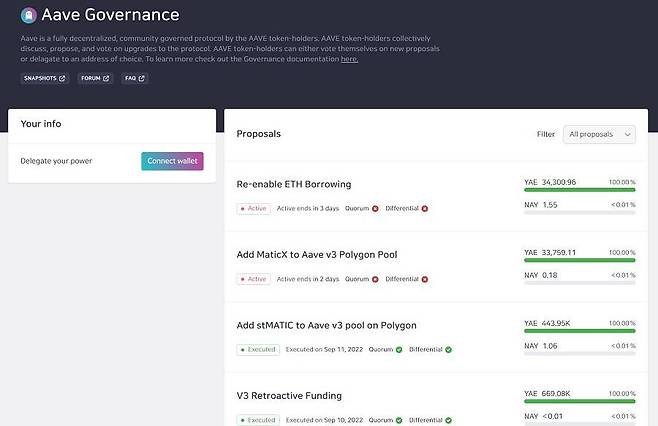Click the Aave Governance page title
This screenshot has width=658, height=426.
click(x=110, y=15)
